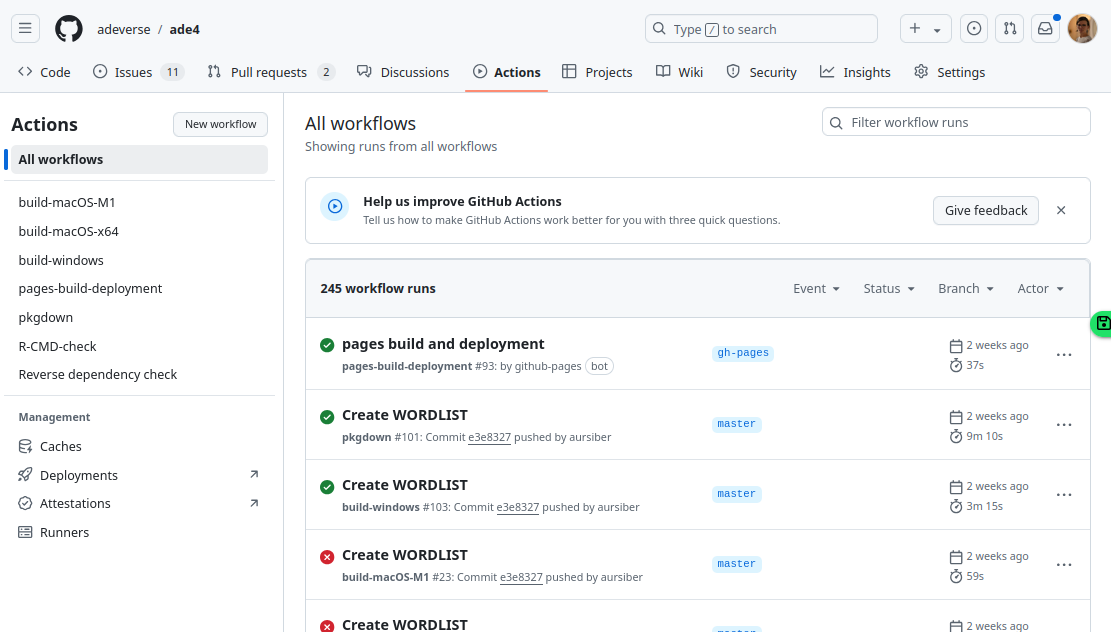Viewport: 1111px width, 632px height.
Task: Open Attestations external link arrow
Action: (x=254, y=503)
